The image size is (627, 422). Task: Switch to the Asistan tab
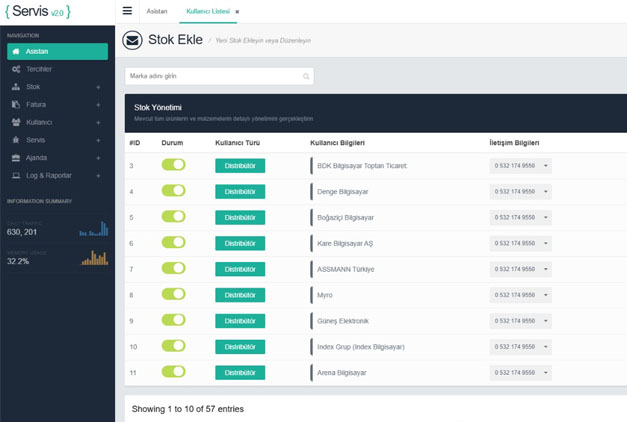157,11
